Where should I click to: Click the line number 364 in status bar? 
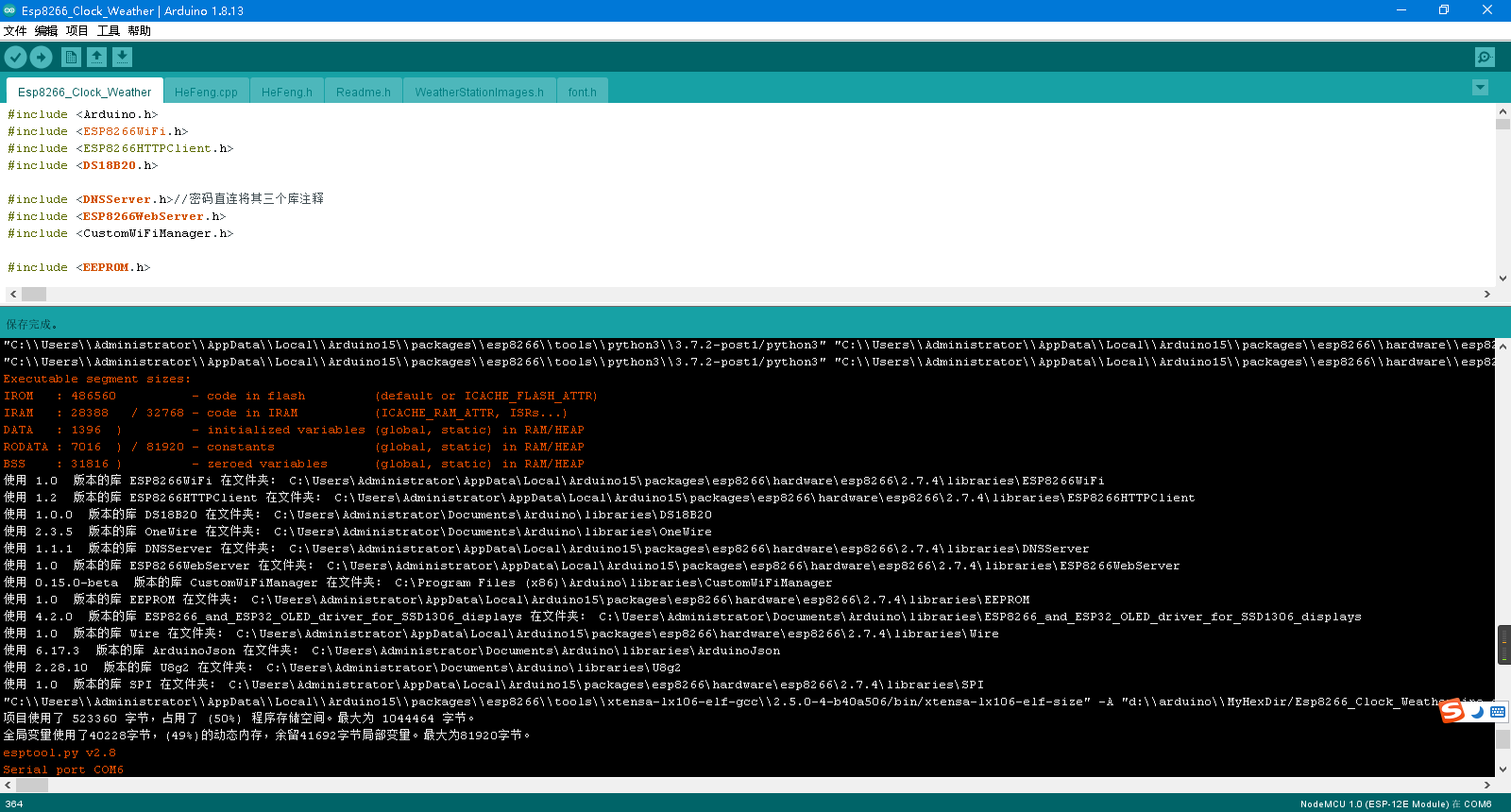pos(14,804)
